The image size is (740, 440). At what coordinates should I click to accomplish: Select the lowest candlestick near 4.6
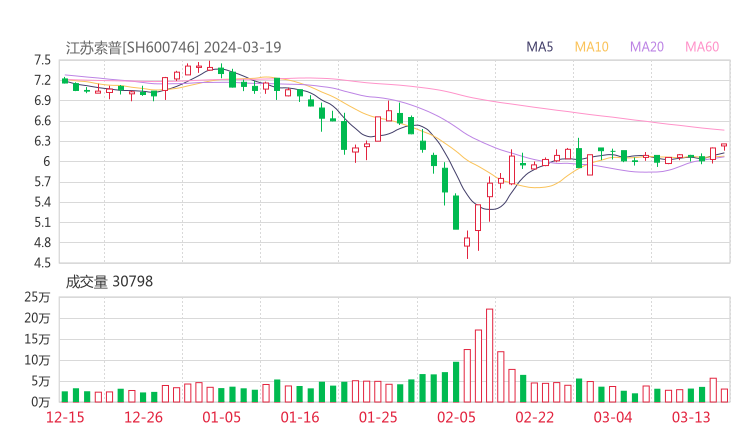(x=467, y=242)
